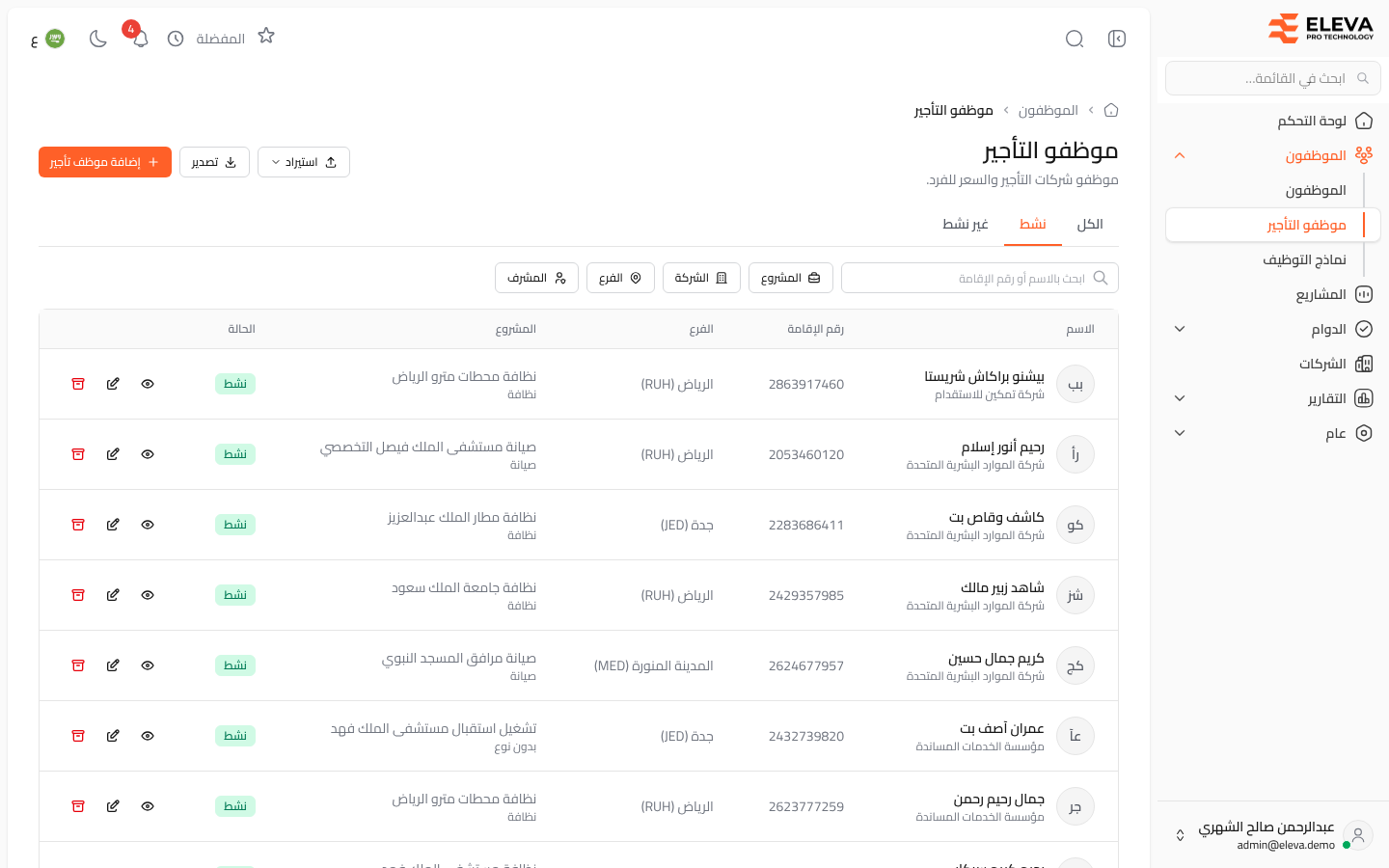Select the نشط tab

(1033, 224)
